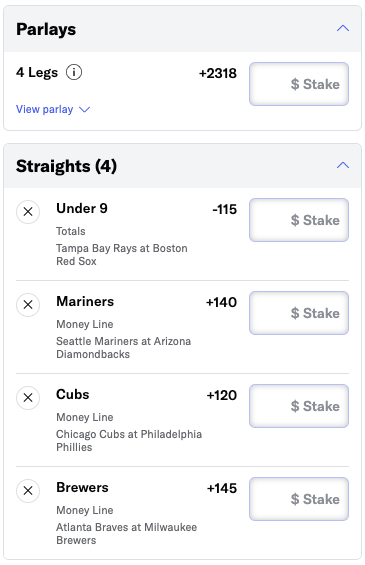Remove the Under 9 totals bet
The height and width of the screenshot is (565, 365).
pyautogui.click(x=28, y=212)
